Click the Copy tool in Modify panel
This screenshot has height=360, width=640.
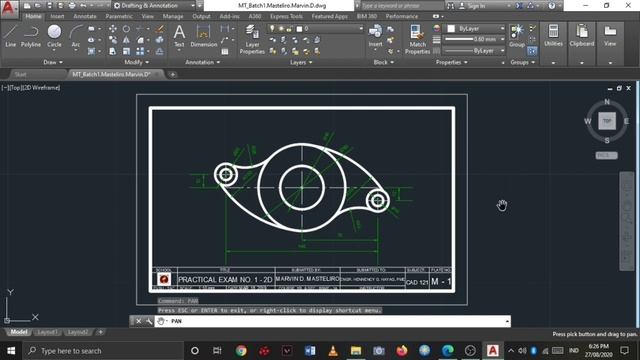[113, 40]
